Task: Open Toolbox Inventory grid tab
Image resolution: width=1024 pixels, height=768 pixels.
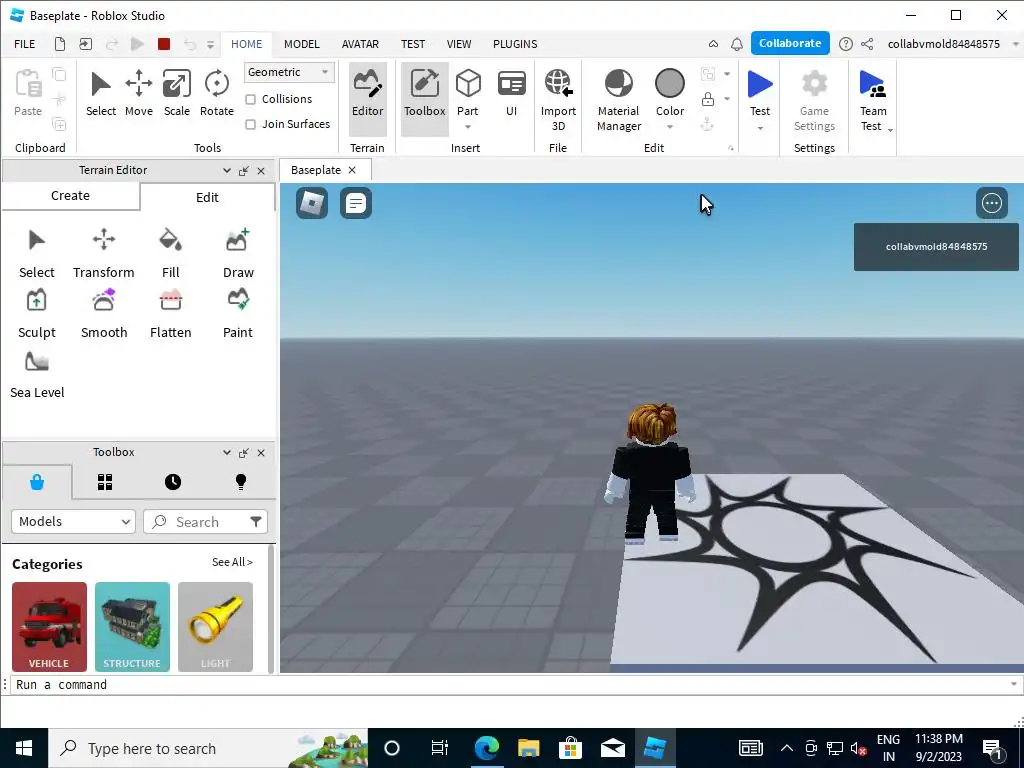Action: (x=105, y=482)
